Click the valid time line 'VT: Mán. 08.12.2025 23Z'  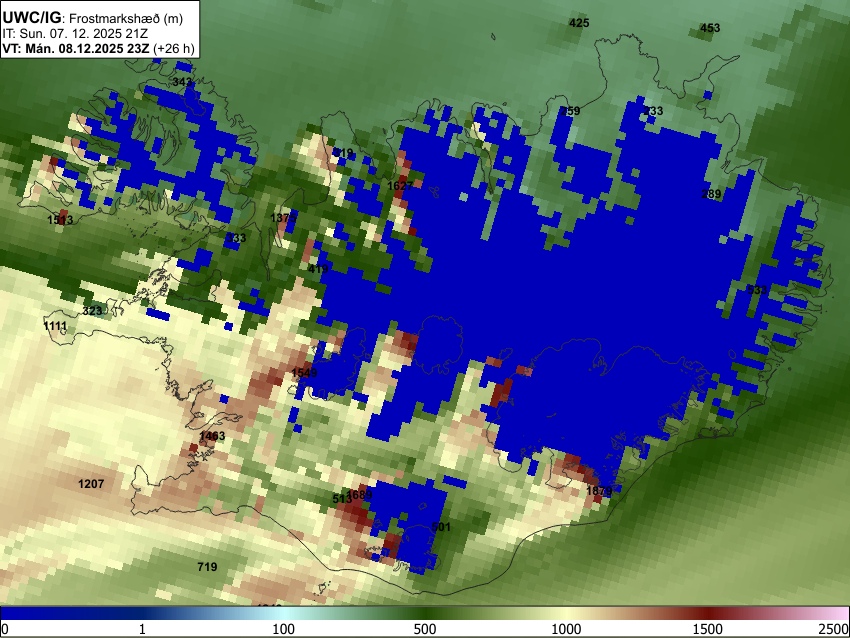[x=76, y=49]
